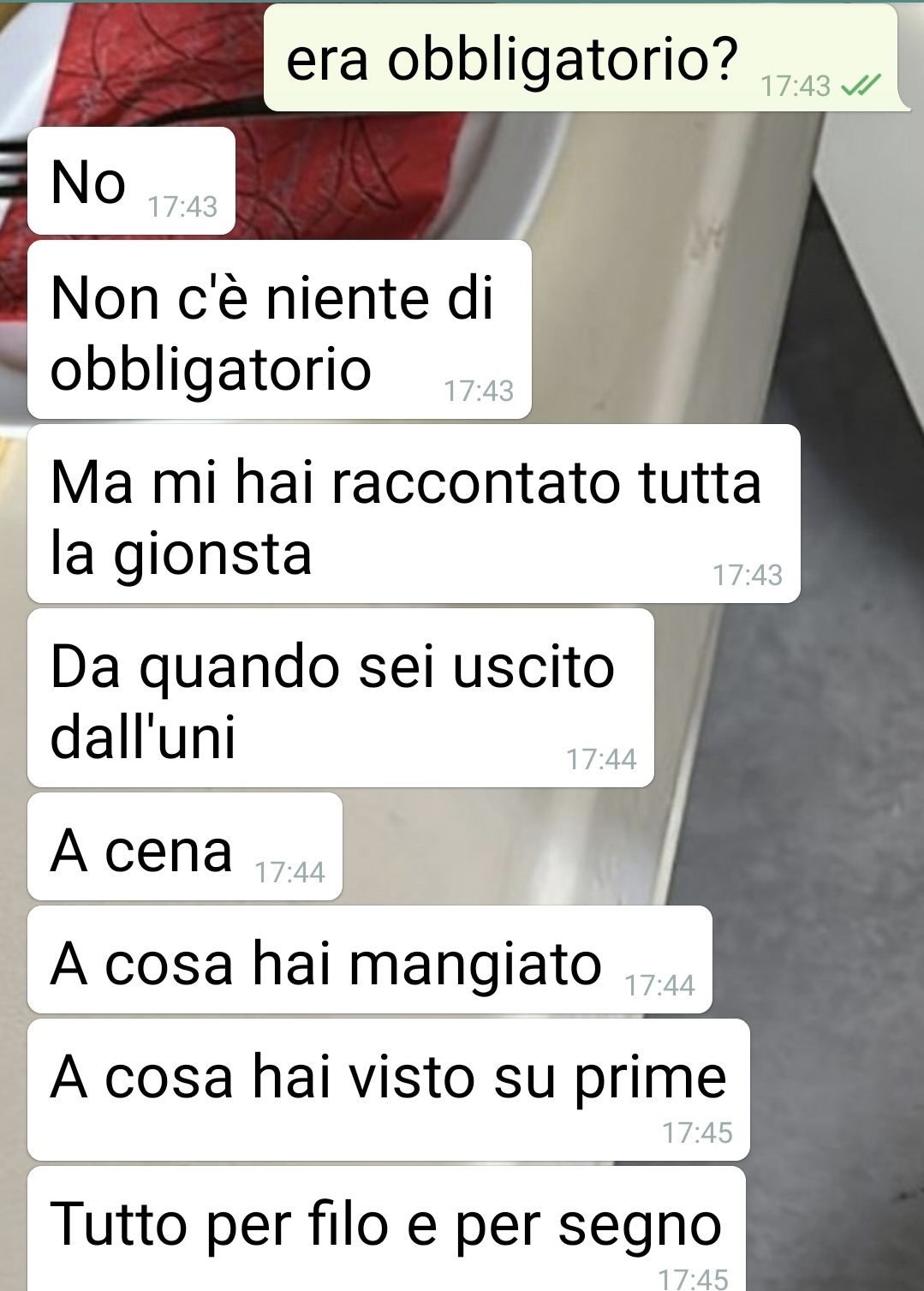
Task: Tap the 17:45 timestamp under 'su prime'
Action: tap(697, 1133)
